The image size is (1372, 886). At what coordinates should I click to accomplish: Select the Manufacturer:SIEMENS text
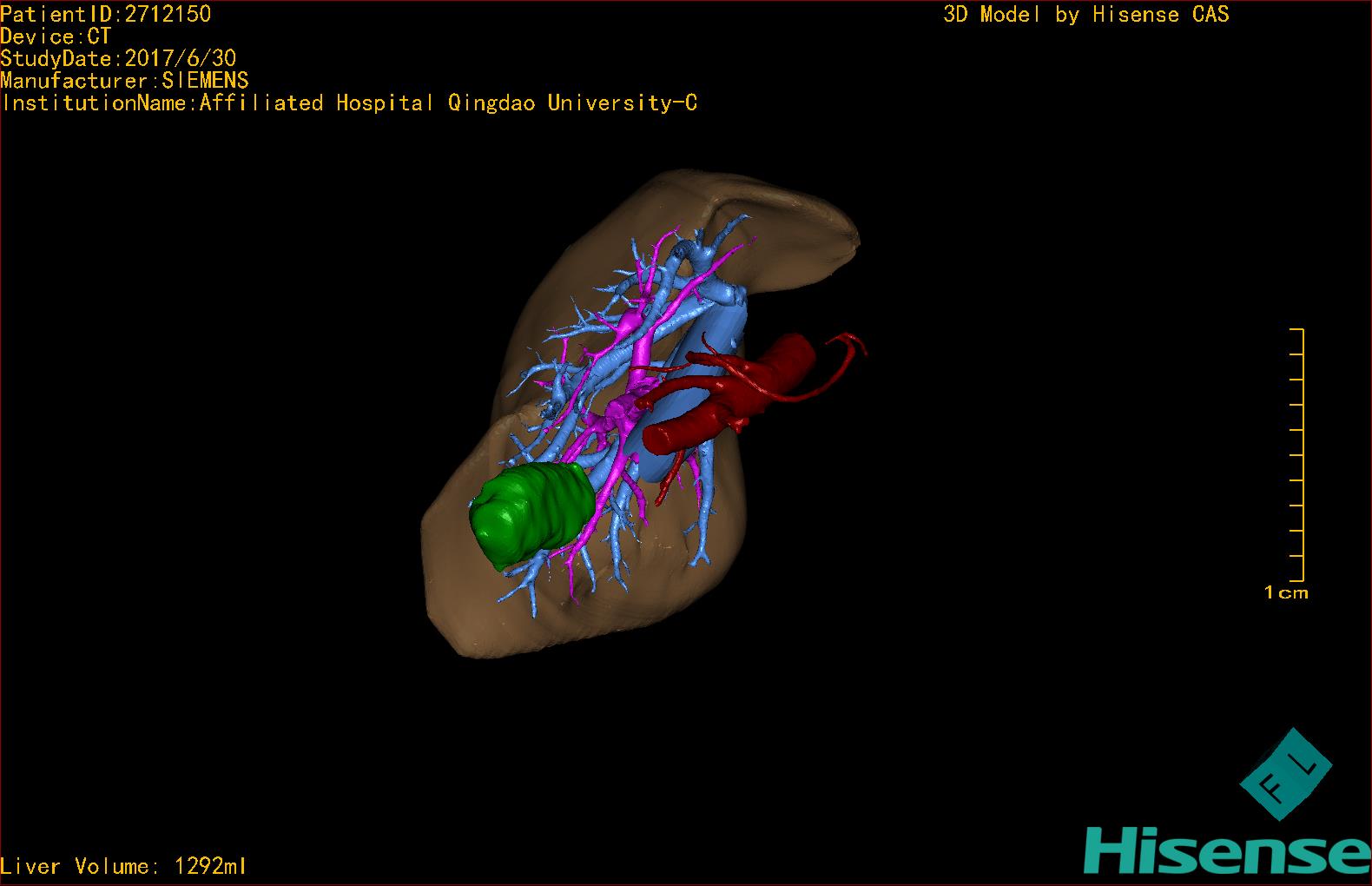pyautogui.click(x=124, y=81)
